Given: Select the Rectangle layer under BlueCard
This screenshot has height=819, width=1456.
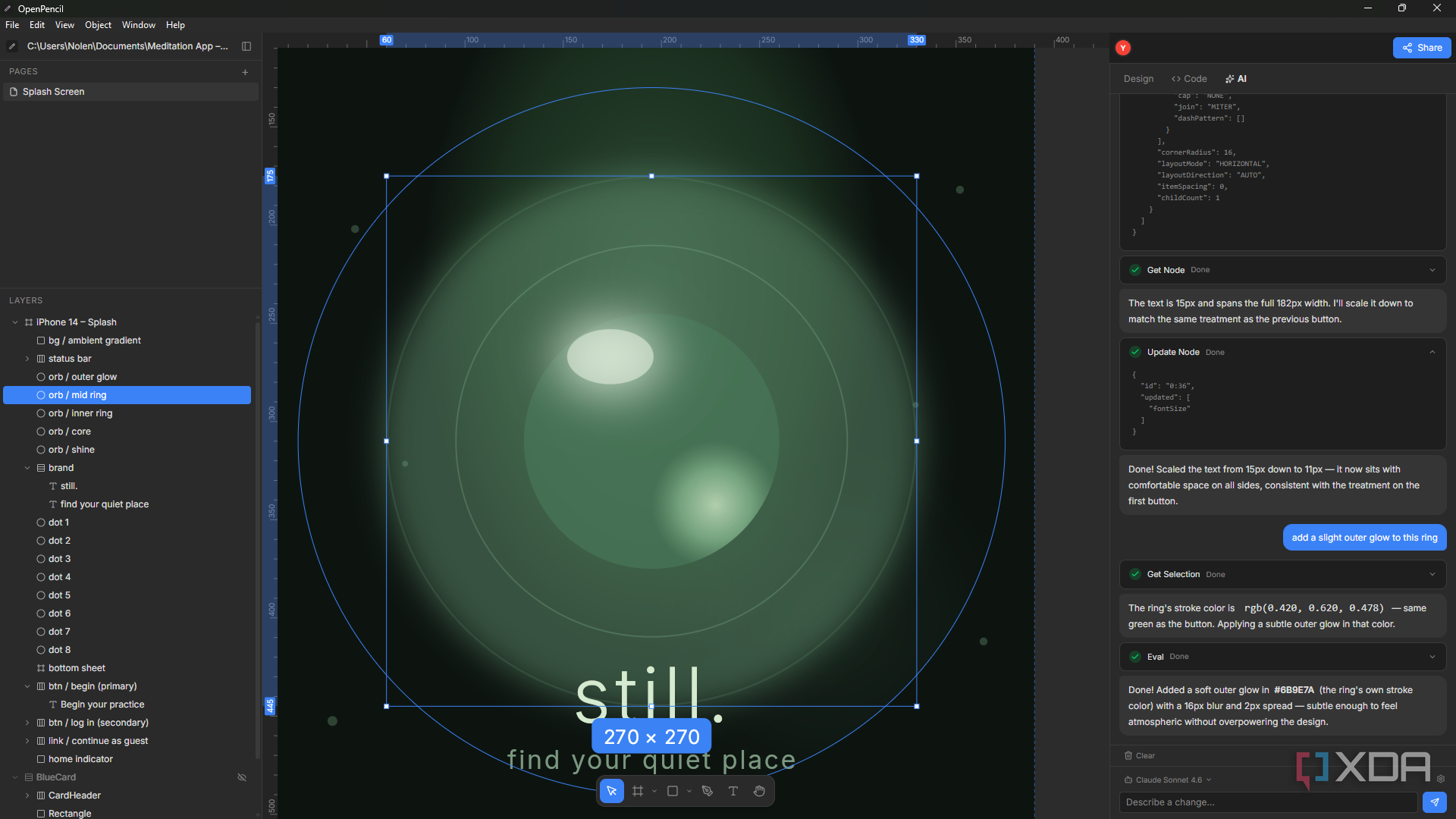Looking at the screenshot, I should coord(127,813).
